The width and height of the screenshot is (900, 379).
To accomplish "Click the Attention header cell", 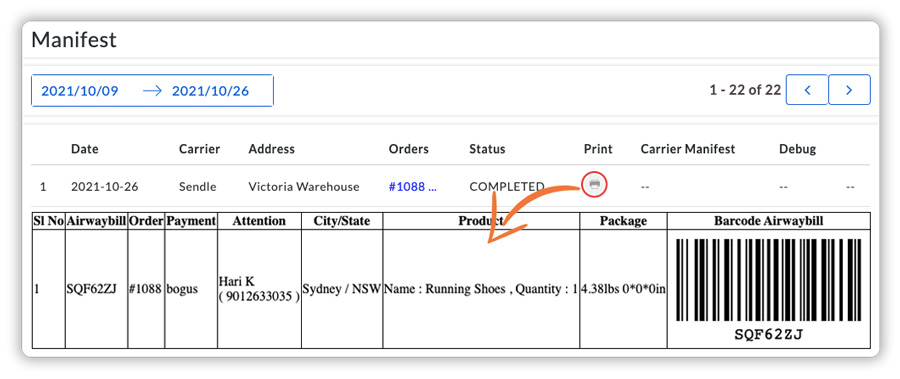I will [x=259, y=221].
